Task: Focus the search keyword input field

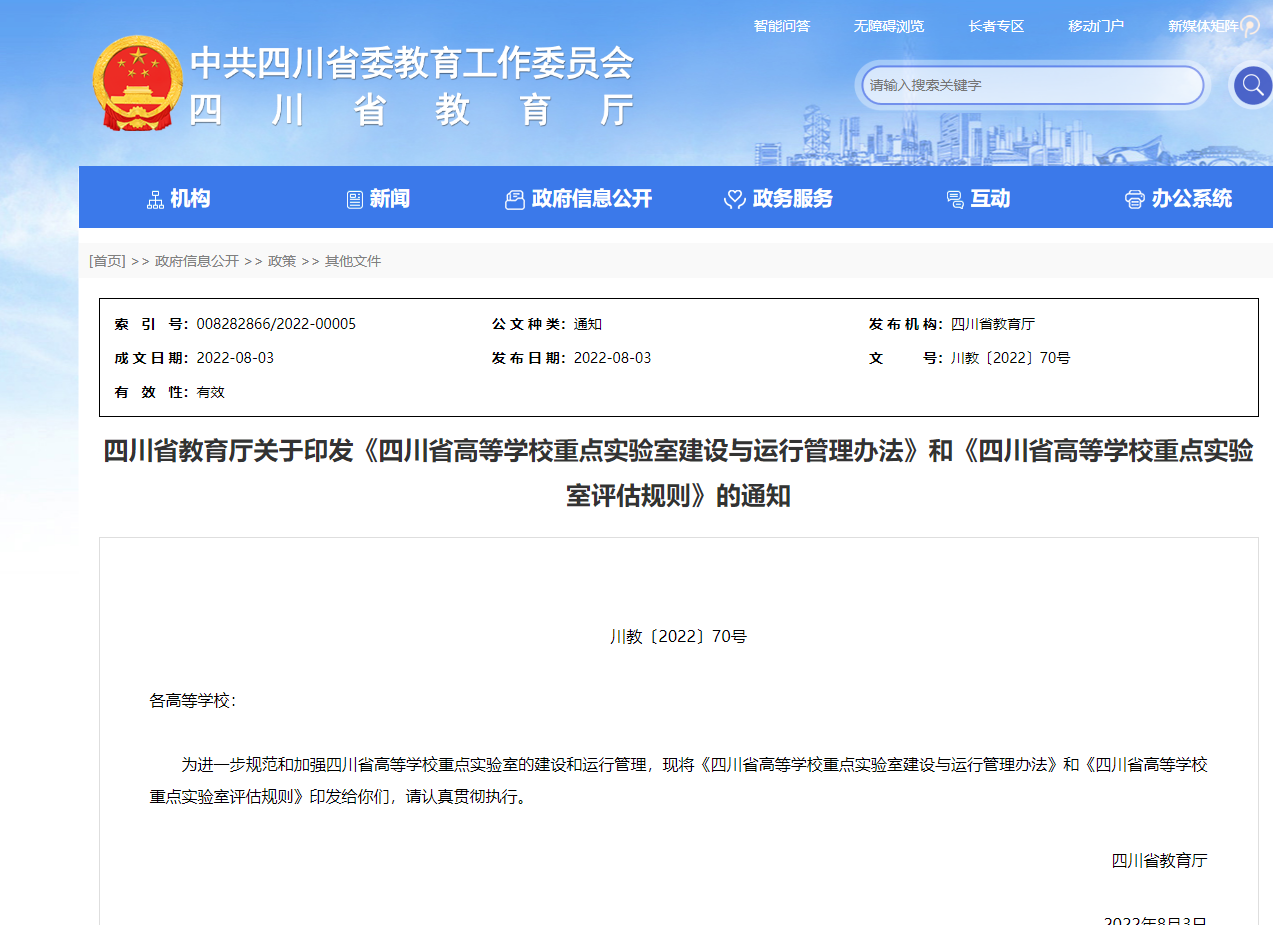Action: [1030, 85]
